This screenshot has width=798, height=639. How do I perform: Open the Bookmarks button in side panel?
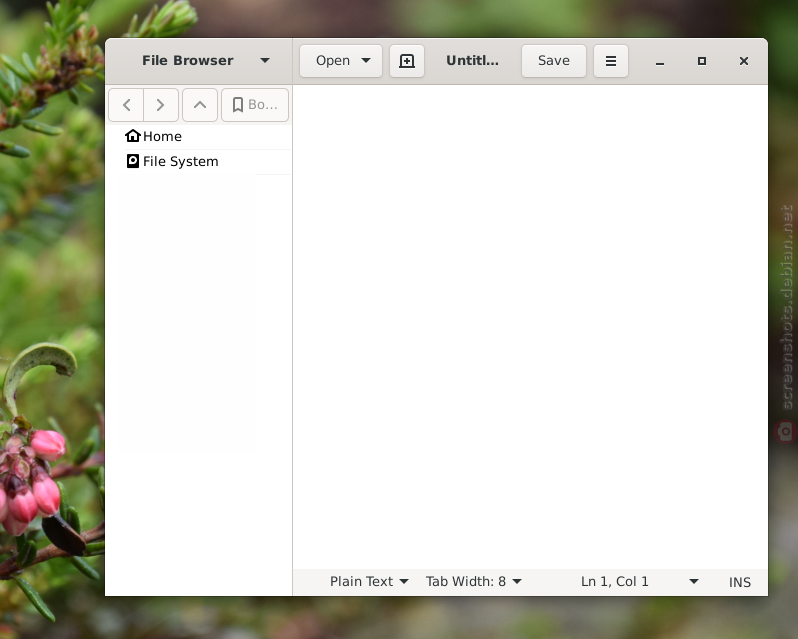click(255, 105)
